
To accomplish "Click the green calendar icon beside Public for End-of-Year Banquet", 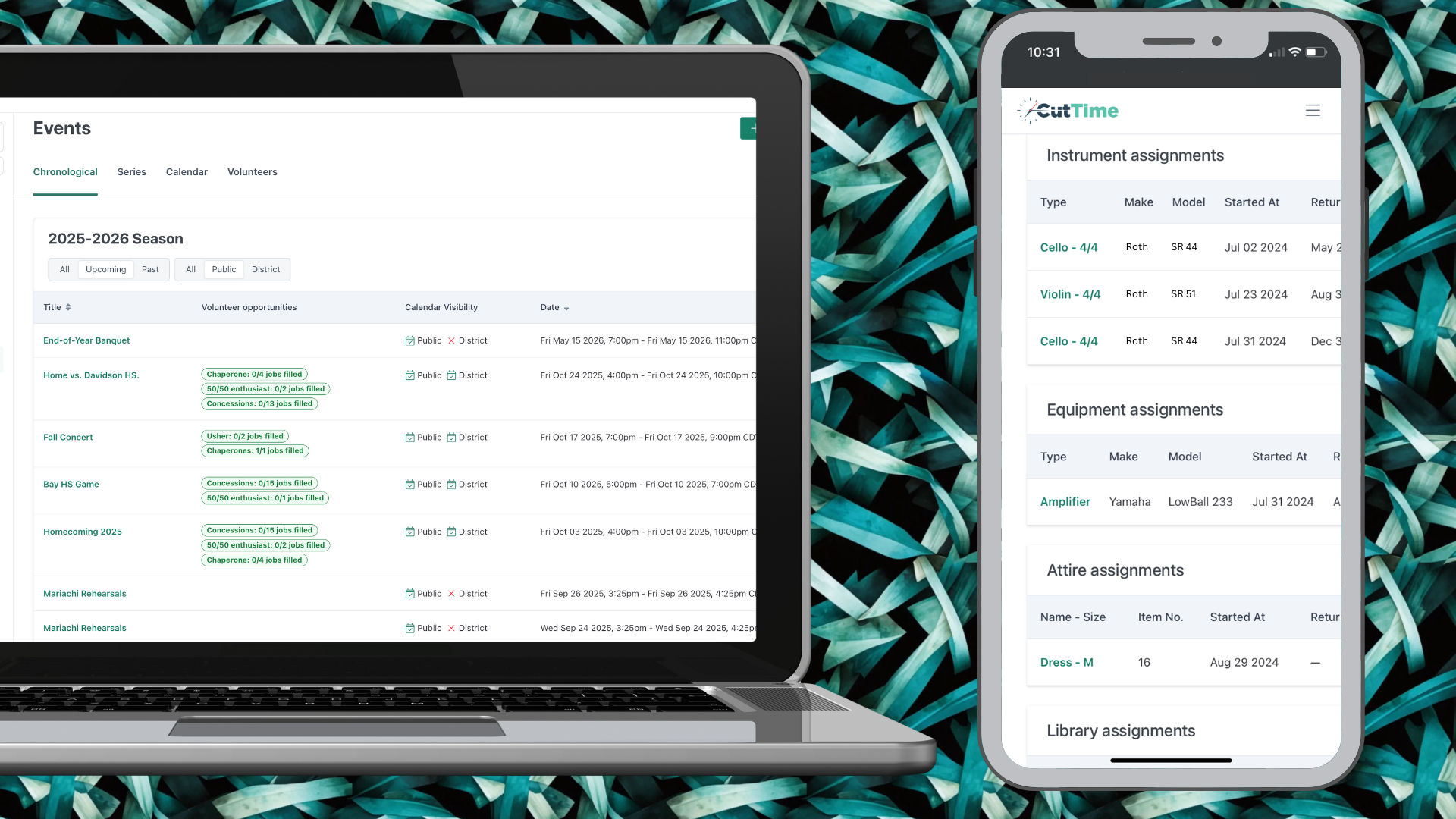I will 410,340.
